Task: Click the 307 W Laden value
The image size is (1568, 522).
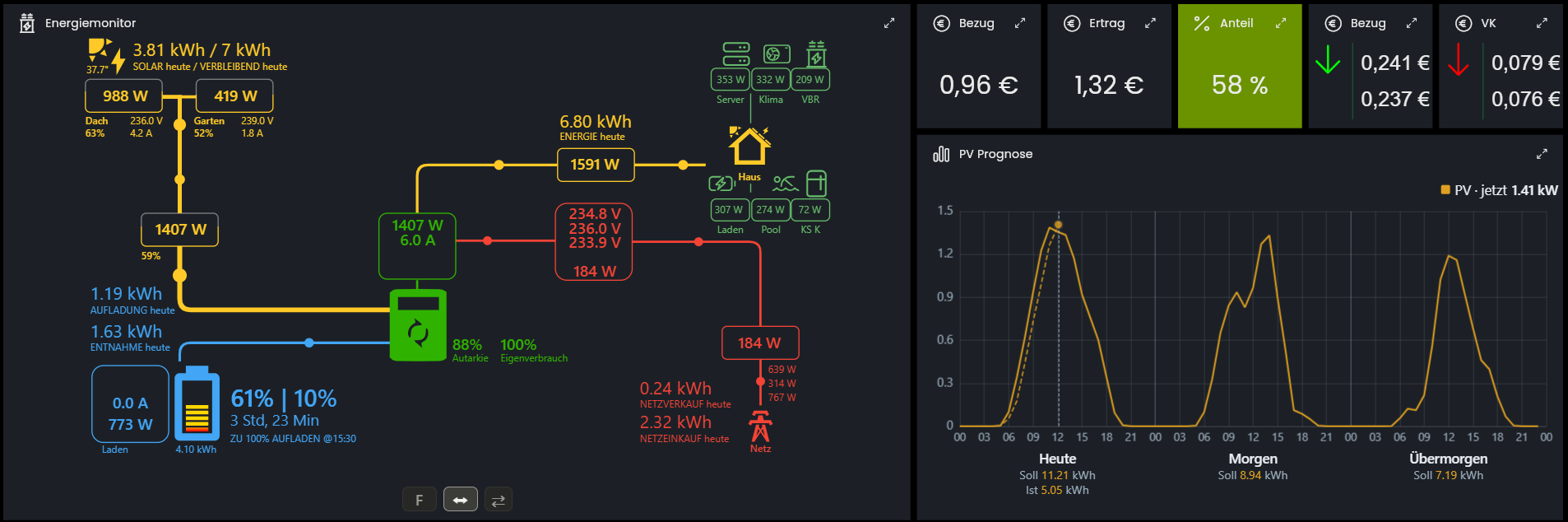Action: point(730,210)
